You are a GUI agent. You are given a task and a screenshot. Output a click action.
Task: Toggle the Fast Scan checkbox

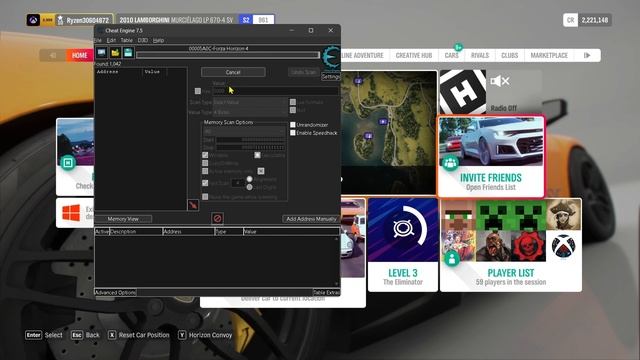pyautogui.click(x=205, y=183)
